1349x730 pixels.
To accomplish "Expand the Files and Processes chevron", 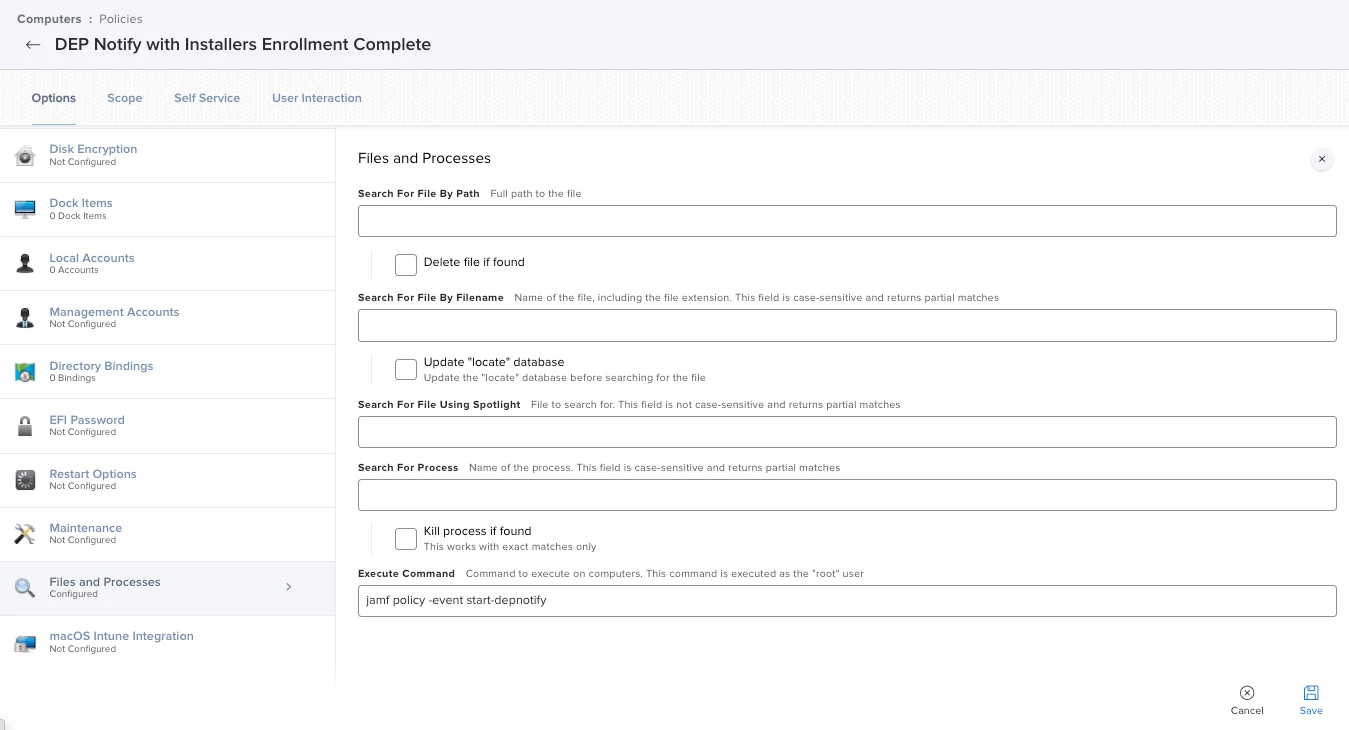I will pos(288,587).
